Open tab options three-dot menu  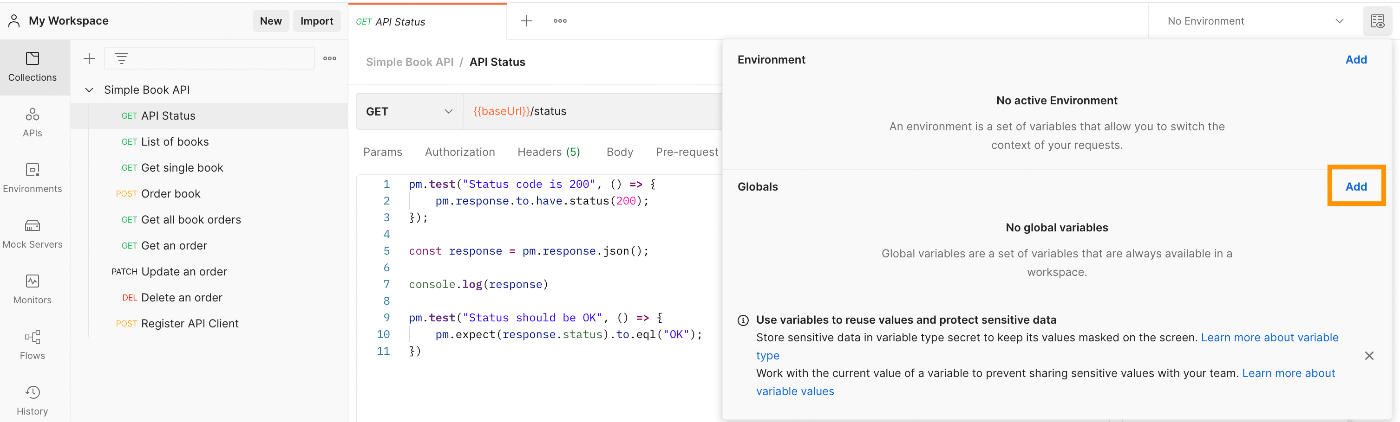(x=560, y=20)
